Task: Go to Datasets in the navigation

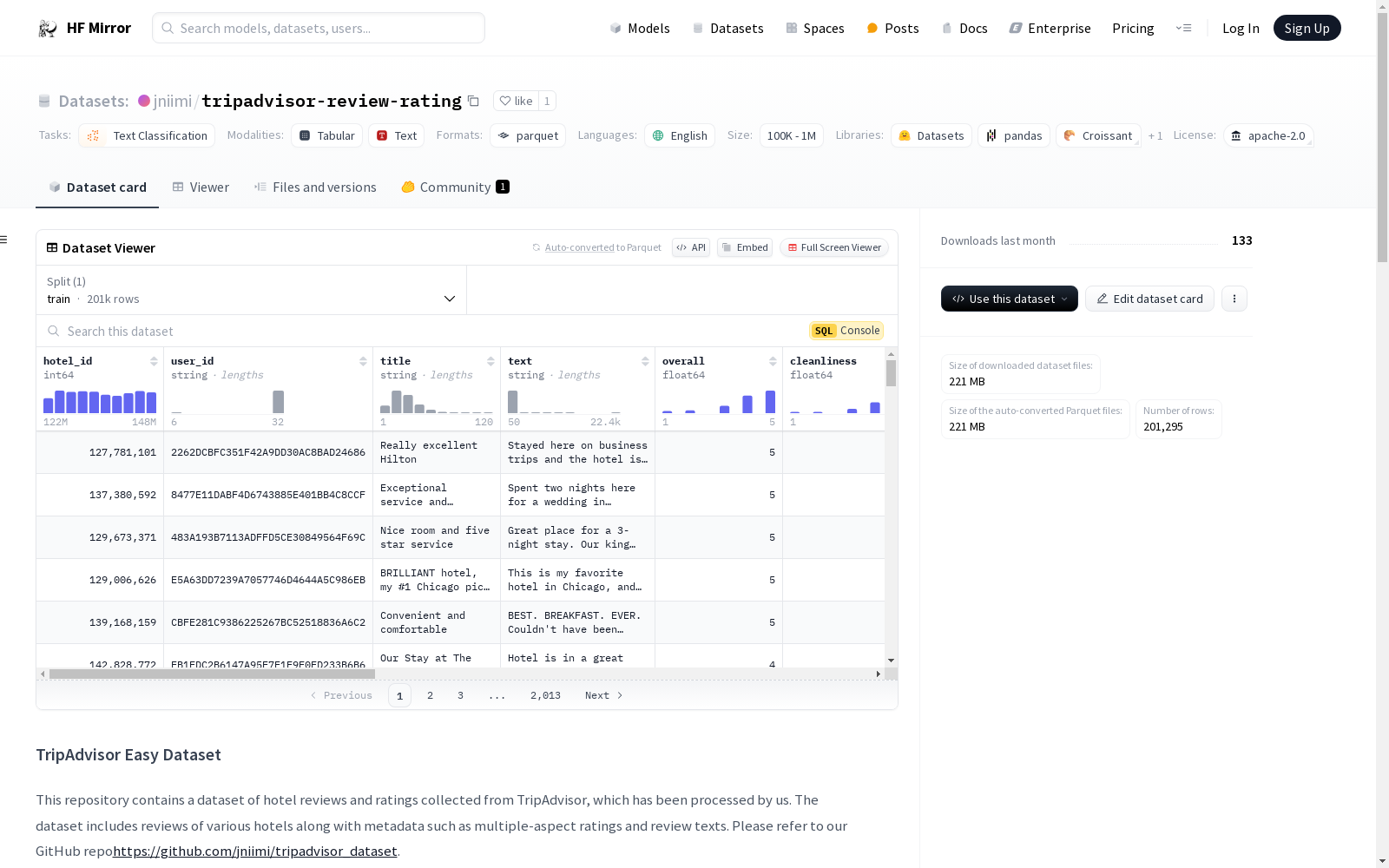Action: point(727,29)
